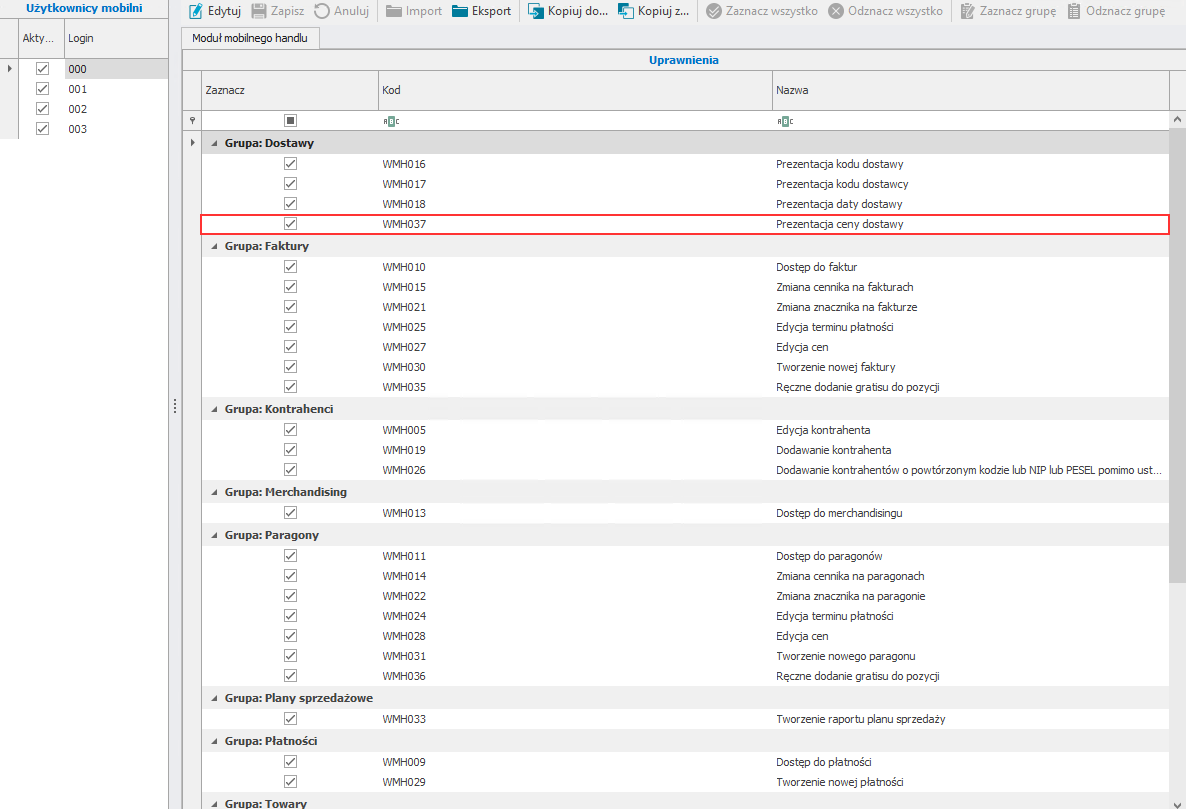Sort by the Nazwa column header
Screen dimensions: 1186x809
point(970,90)
